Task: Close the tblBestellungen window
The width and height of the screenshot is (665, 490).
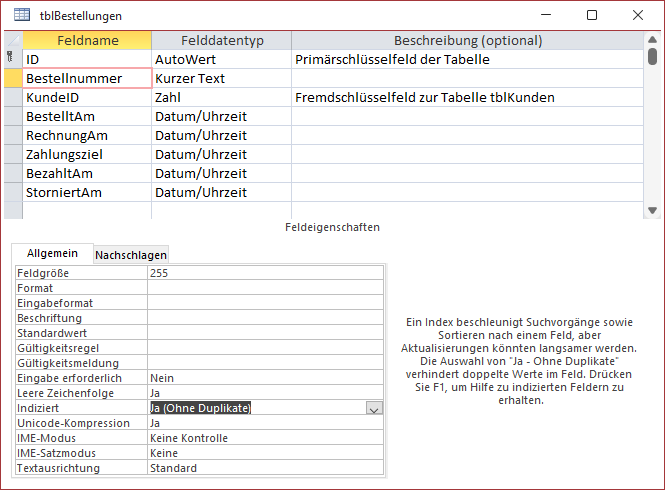Action: point(638,15)
